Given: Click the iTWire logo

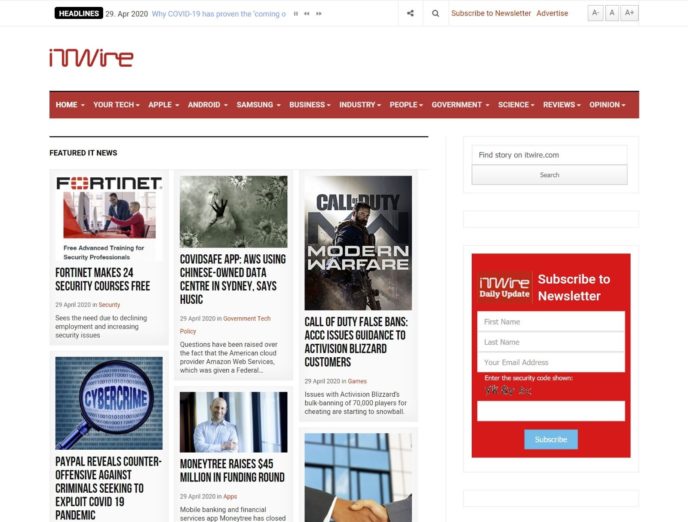Looking at the screenshot, I should pyautogui.click(x=91, y=58).
